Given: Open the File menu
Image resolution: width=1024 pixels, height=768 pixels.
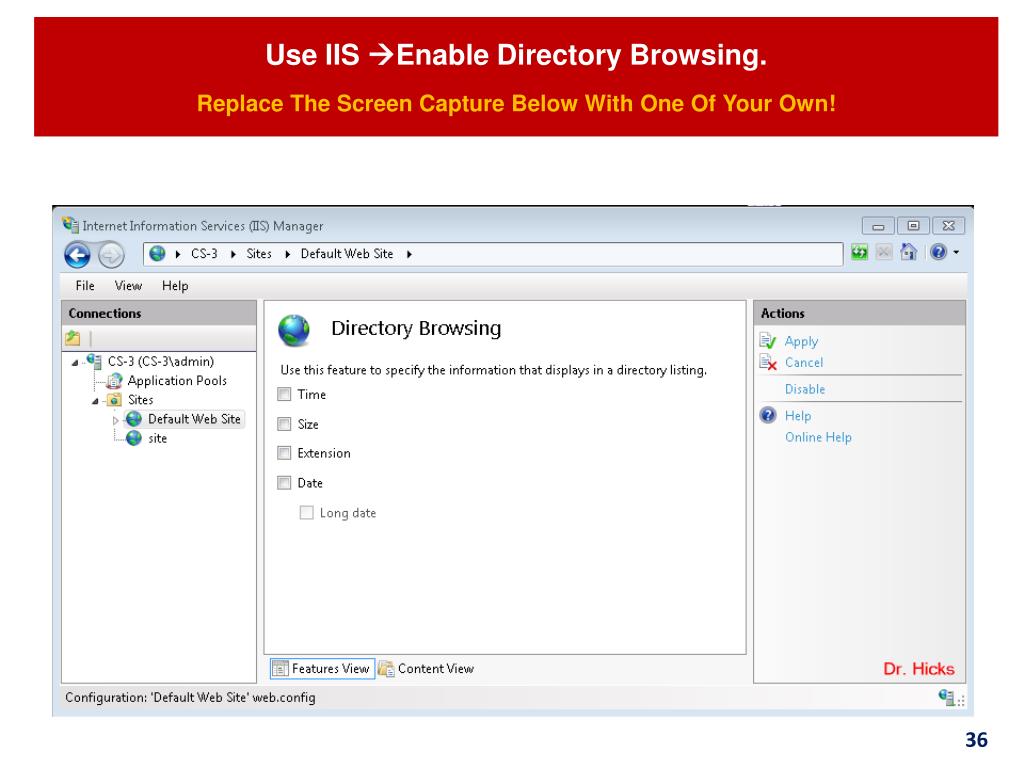Looking at the screenshot, I should pyautogui.click(x=85, y=285).
